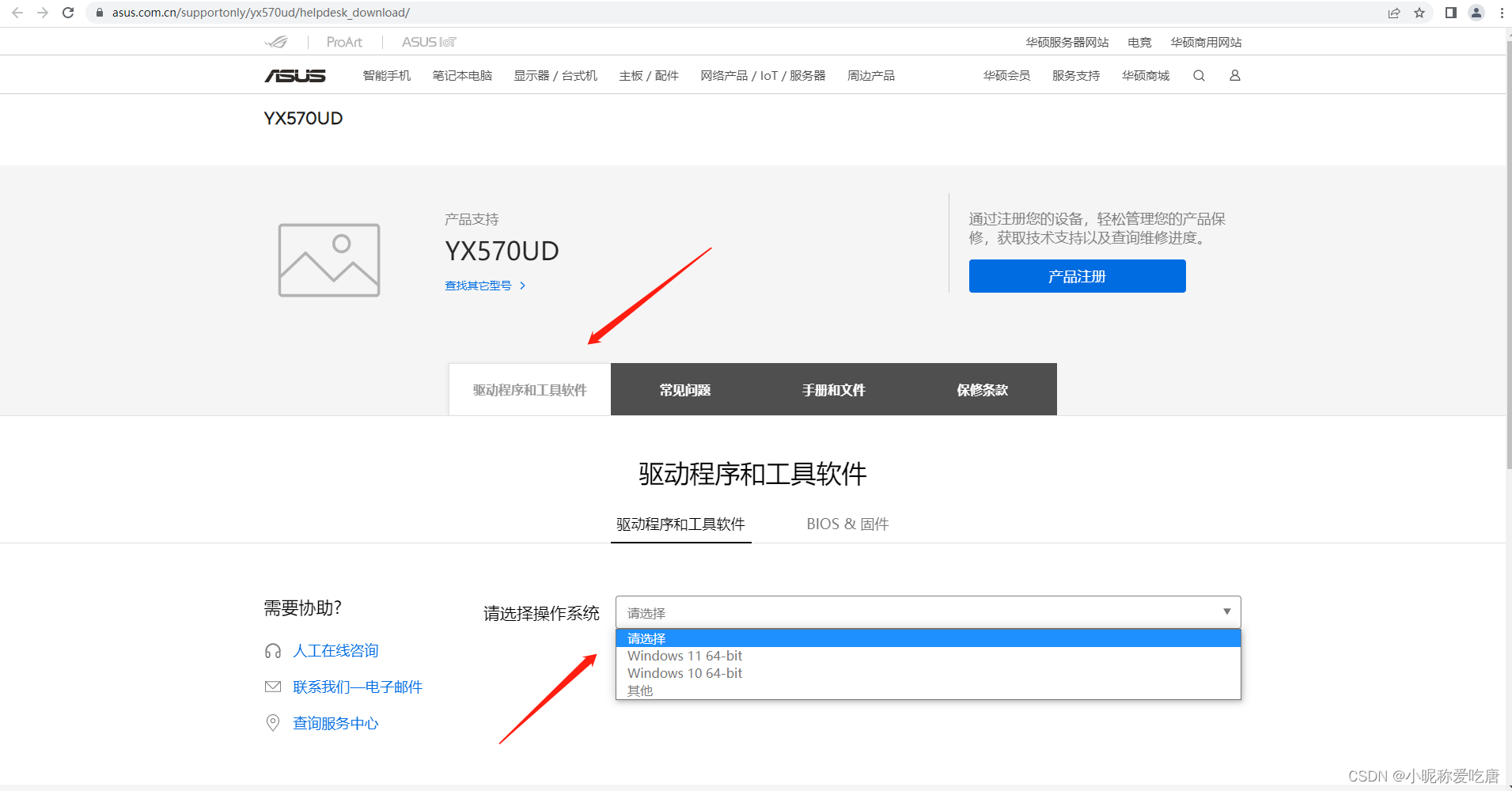Open 华硕服务器网站 link
The image size is (1512, 791).
[x=1067, y=42]
